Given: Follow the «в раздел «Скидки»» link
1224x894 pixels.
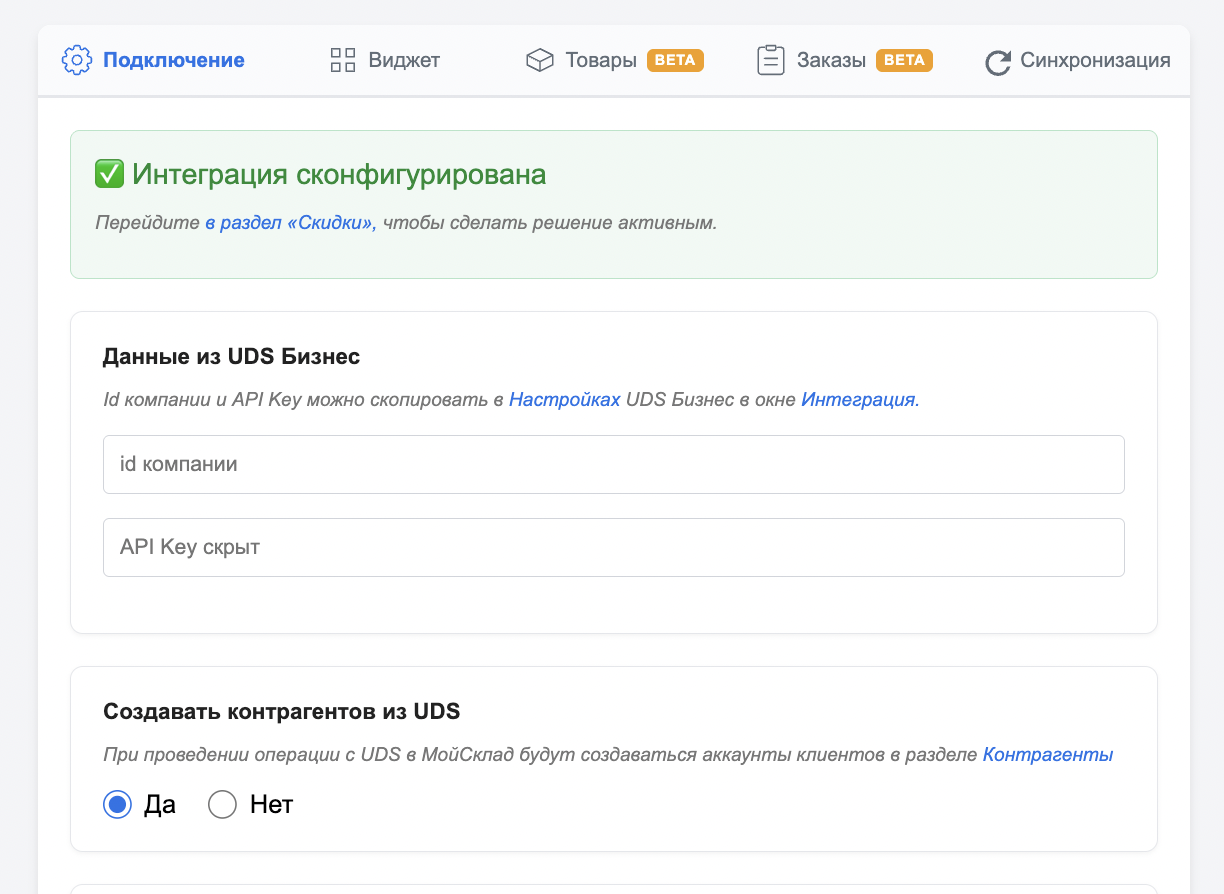Looking at the screenshot, I should click(x=291, y=222).
